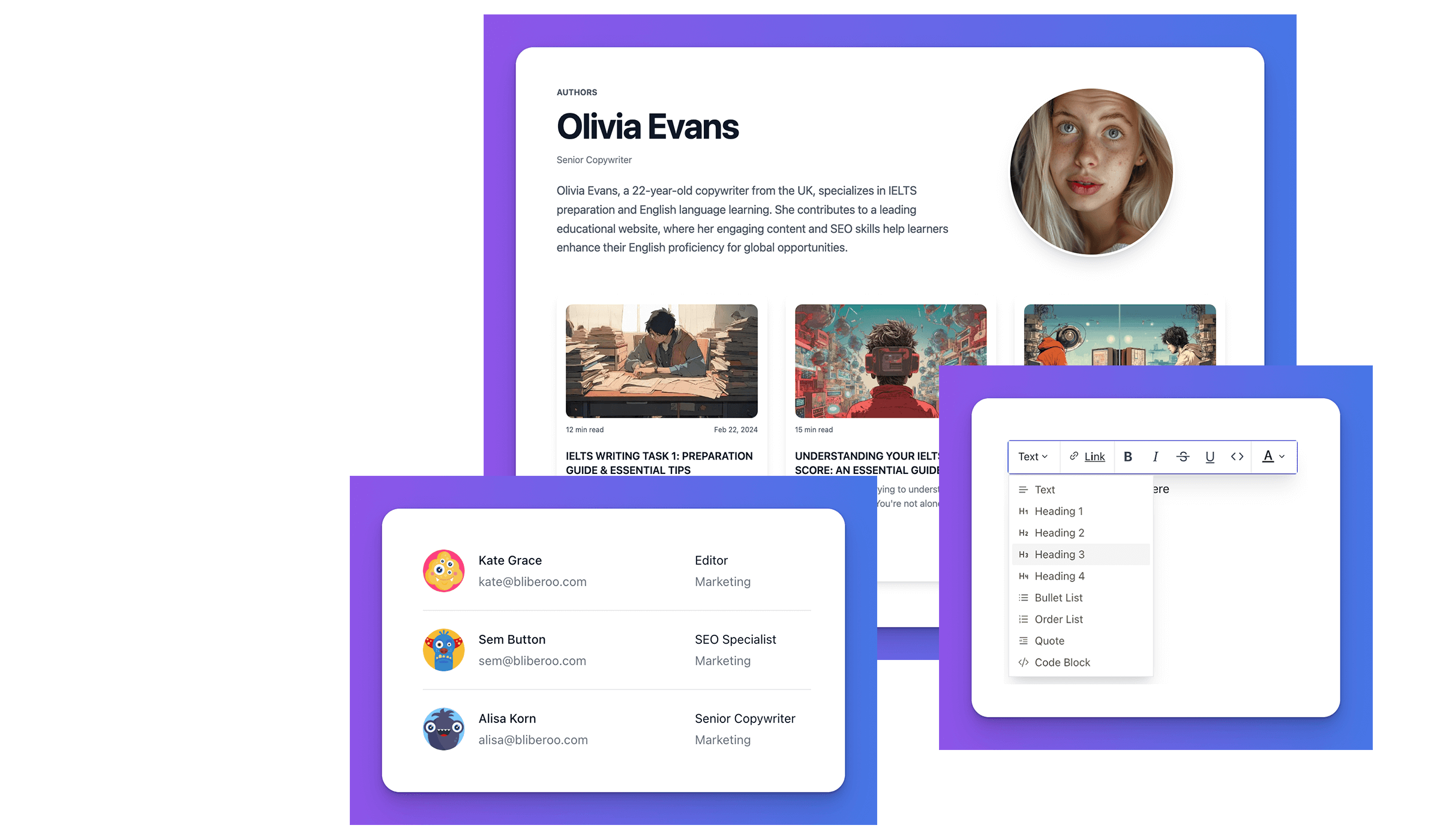Click the Quote menu item

1050,640
